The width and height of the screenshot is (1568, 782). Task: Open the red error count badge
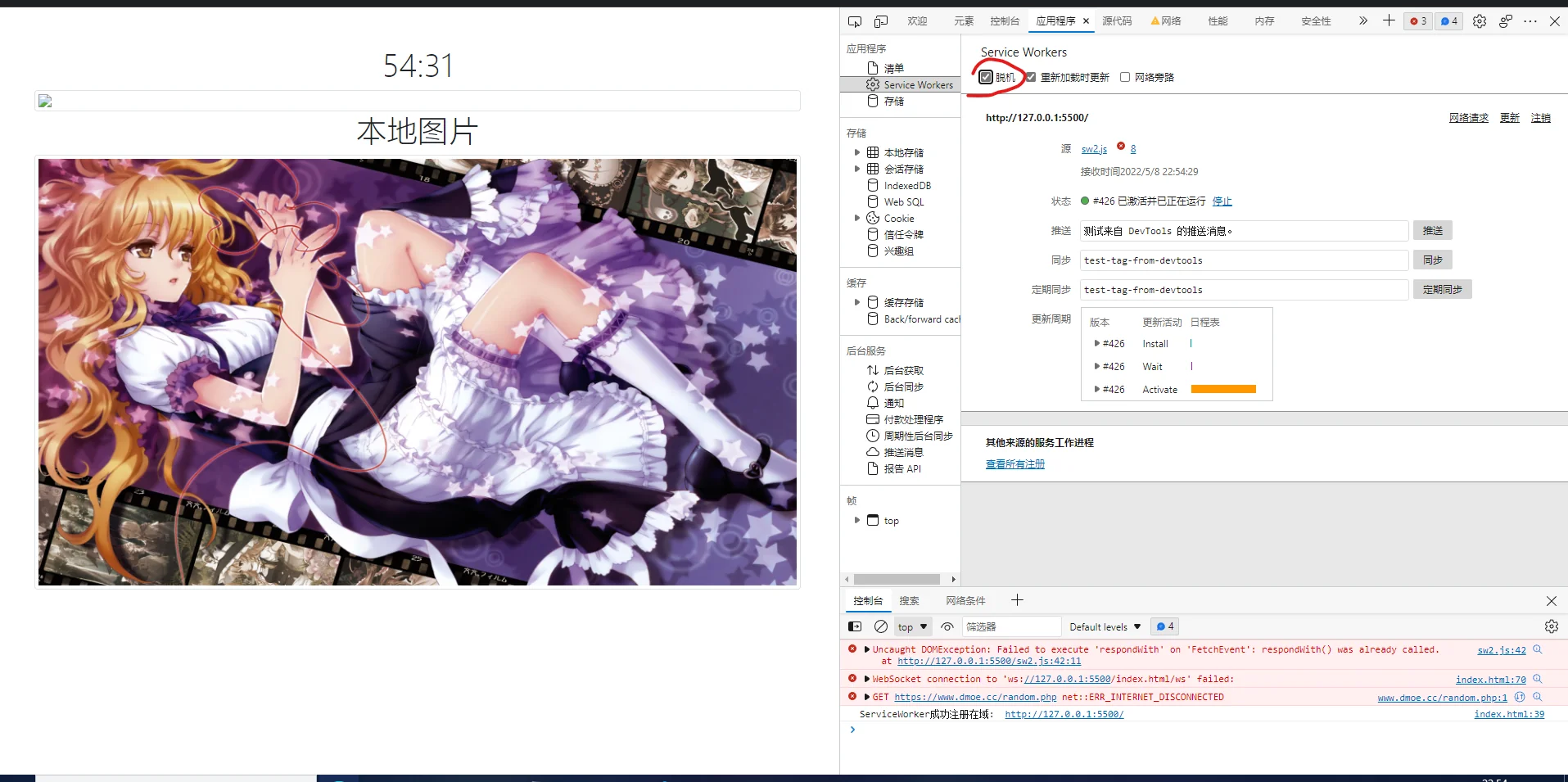[1418, 21]
